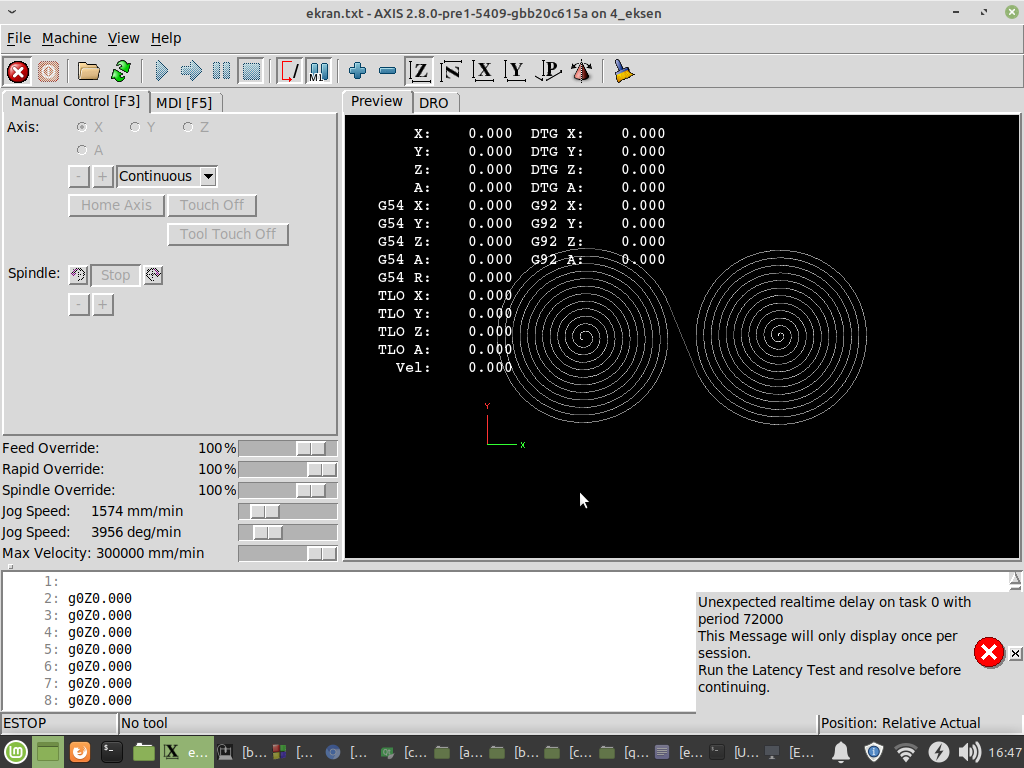Screen dimensions: 1024x768
Task: Open the terminal from taskbar
Action: pyautogui.click(x=112, y=752)
